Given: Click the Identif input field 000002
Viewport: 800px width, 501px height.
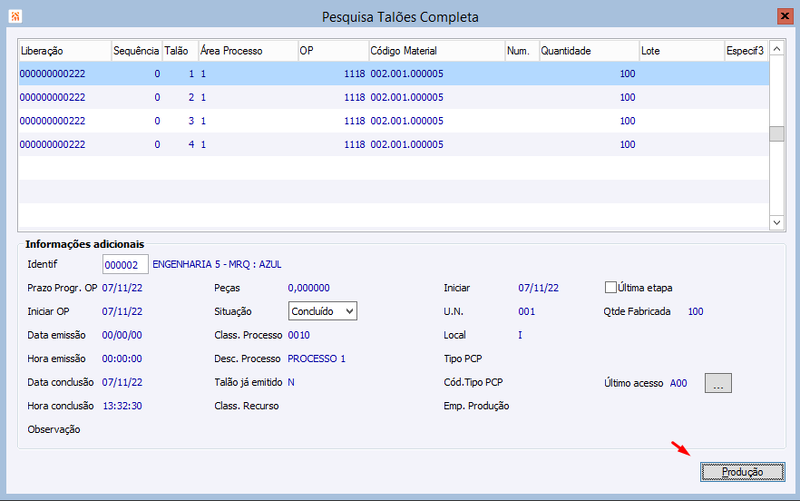Looking at the screenshot, I should coord(126,265).
